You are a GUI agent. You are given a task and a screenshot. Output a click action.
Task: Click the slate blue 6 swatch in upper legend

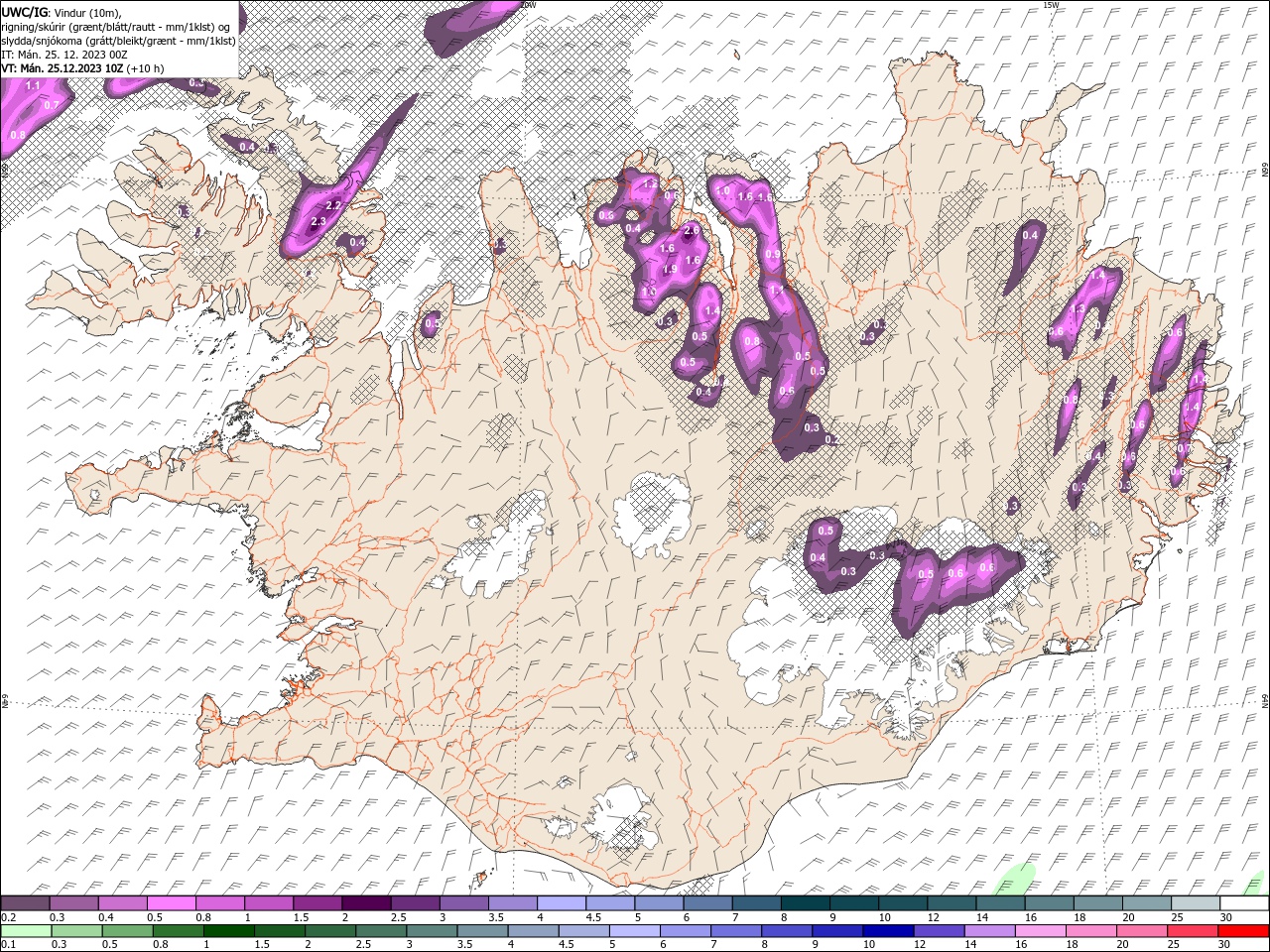click(x=707, y=903)
